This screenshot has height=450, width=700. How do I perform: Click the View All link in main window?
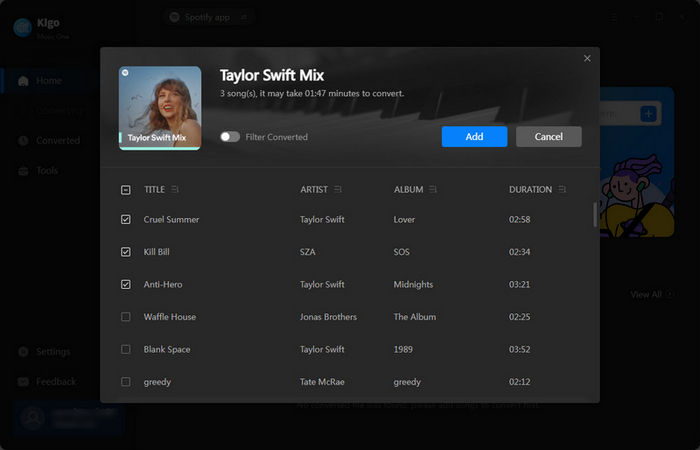(650, 294)
